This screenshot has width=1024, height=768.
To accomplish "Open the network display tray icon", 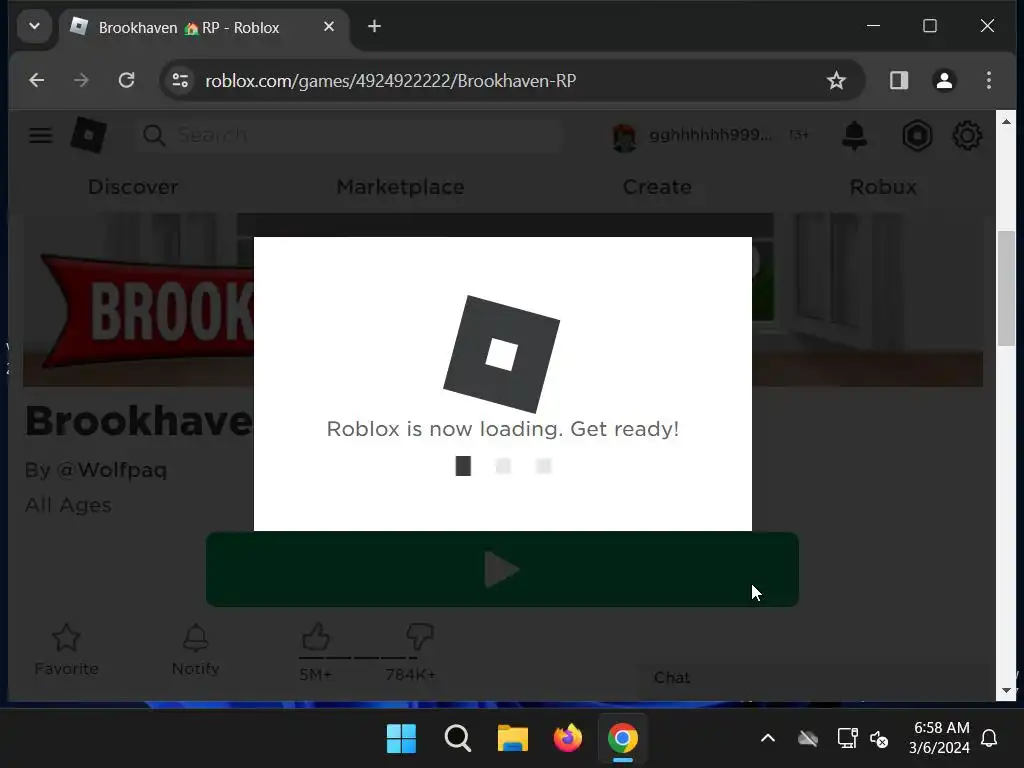I will click(848, 739).
